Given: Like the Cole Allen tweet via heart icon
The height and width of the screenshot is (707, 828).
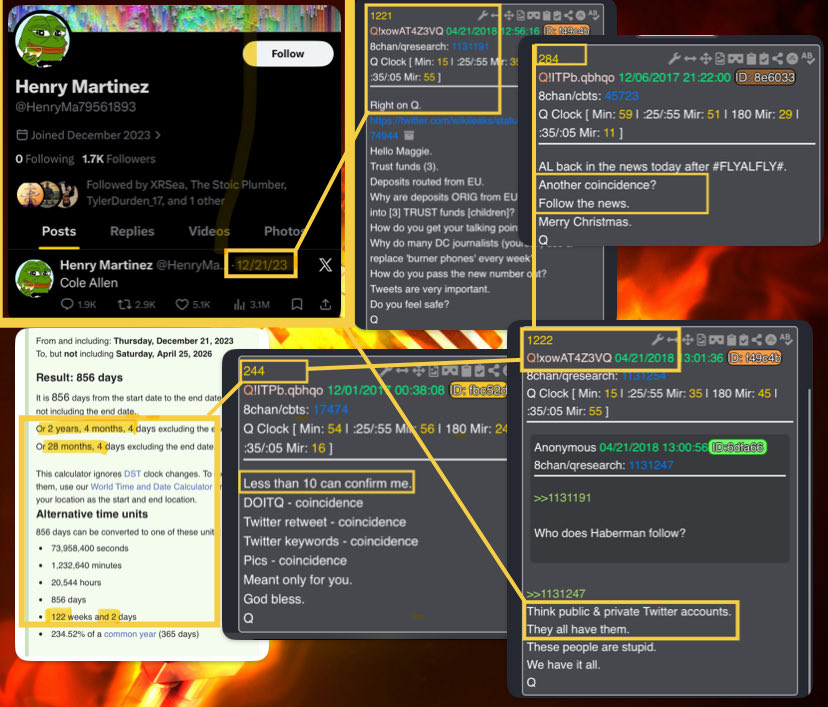Looking at the screenshot, I should (182, 304).
